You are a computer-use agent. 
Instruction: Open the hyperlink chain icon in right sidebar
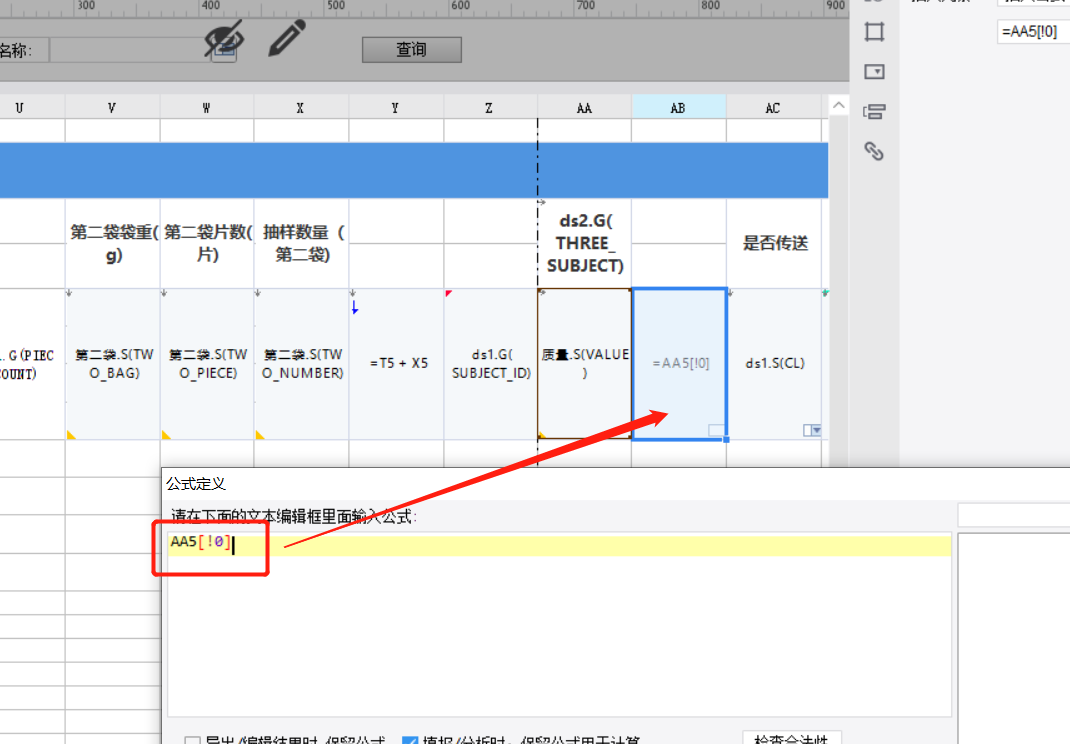874,151
